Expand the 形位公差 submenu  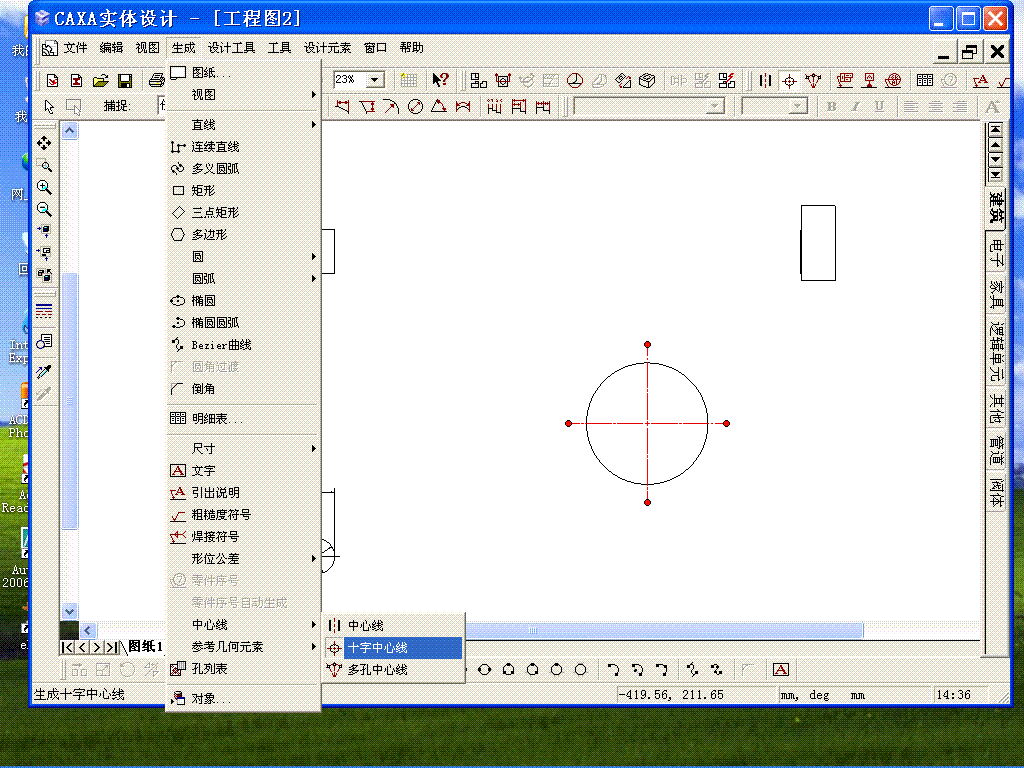243,558
